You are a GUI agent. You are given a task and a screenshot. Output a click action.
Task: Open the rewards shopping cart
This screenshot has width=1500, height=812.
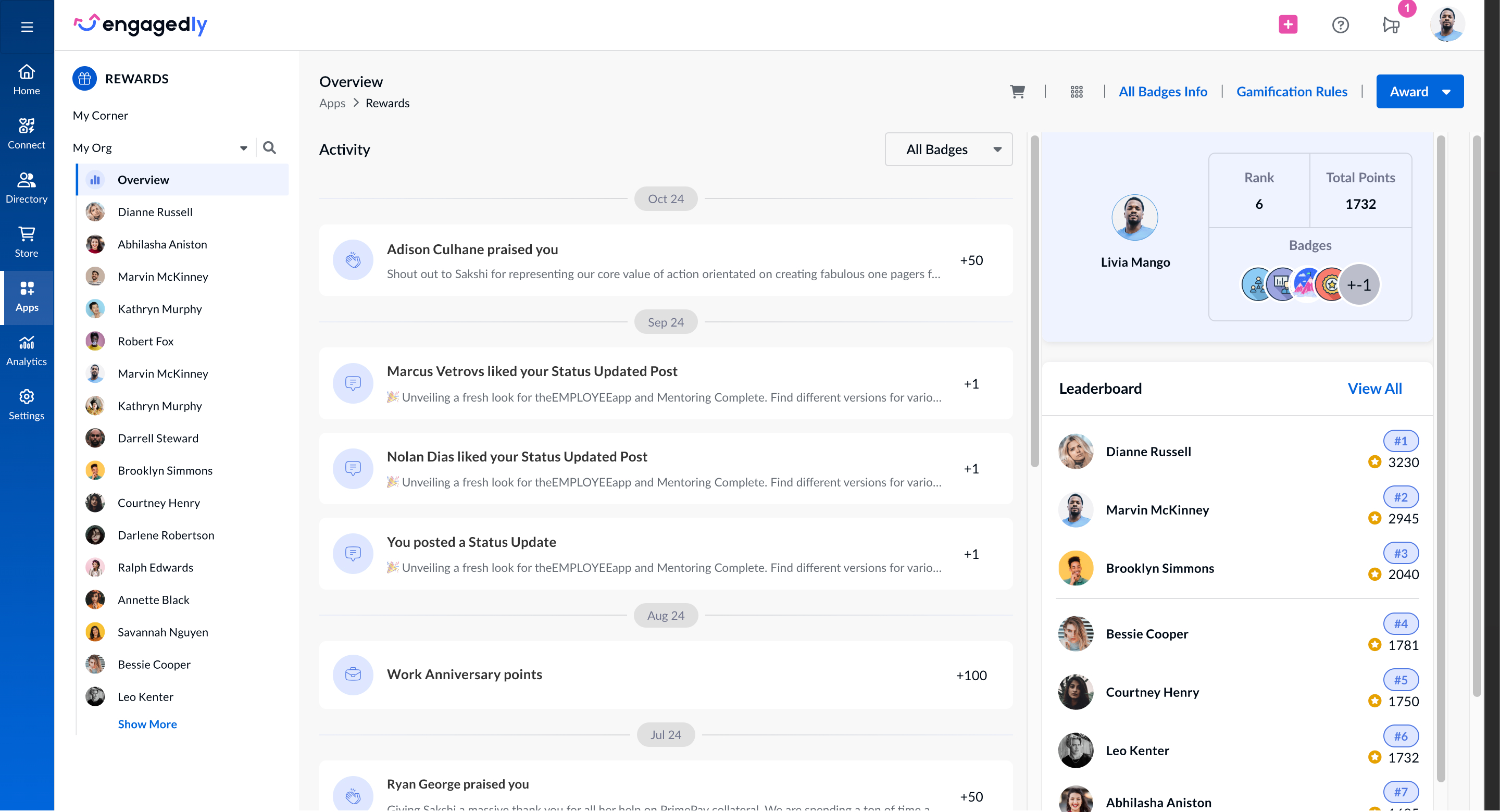[1017, 92]
